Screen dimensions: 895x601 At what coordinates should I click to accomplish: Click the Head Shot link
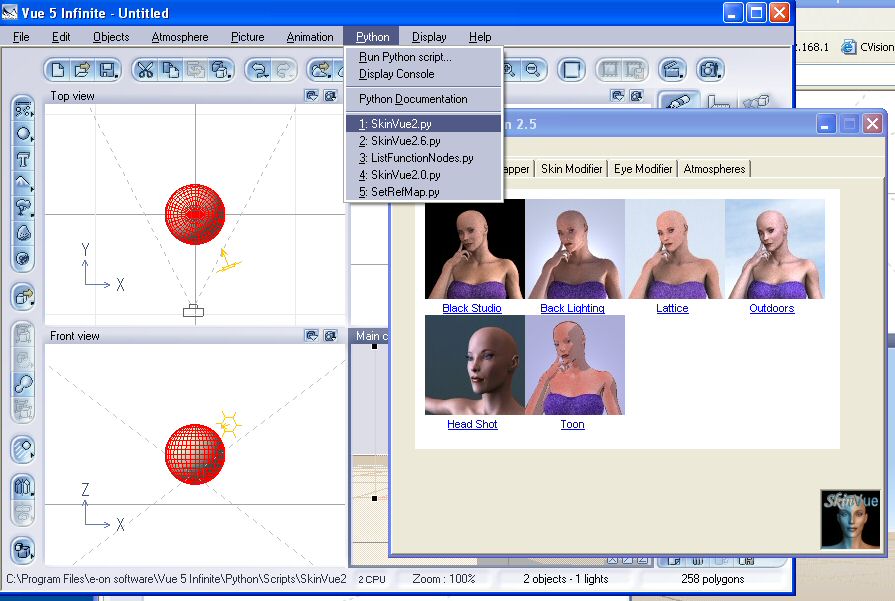[472, 424]
